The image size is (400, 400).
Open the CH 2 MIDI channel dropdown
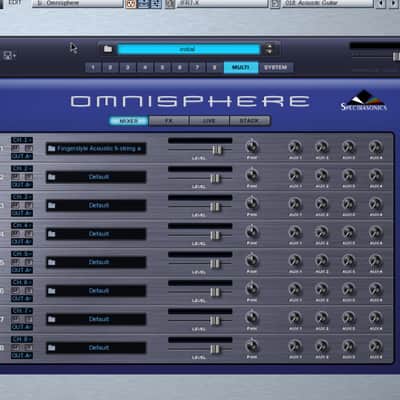22,169
